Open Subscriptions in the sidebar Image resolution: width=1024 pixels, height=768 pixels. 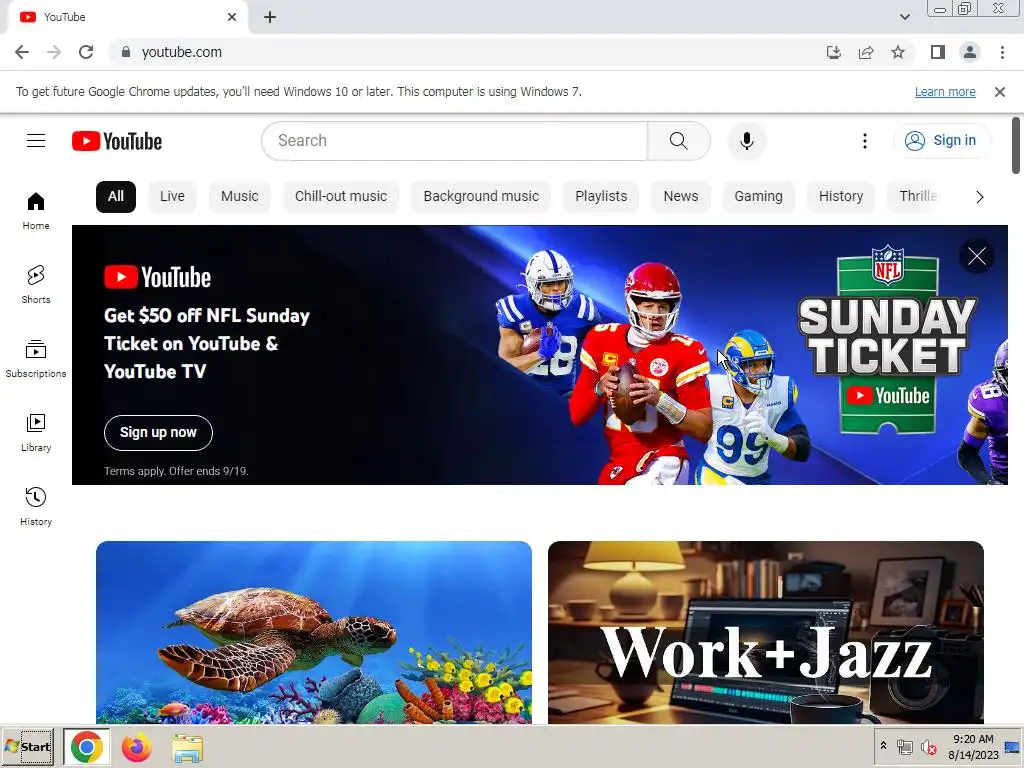36,359
